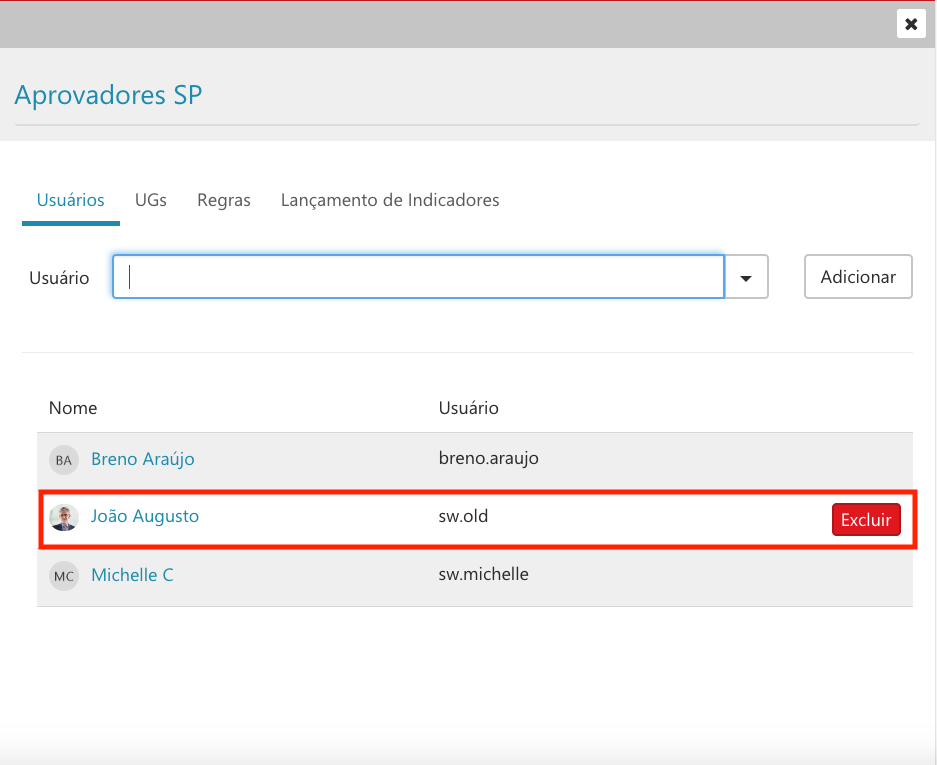Select the breno.araujo username text
Viewport: 937px width, 765px height.
(x=488, y=458)
